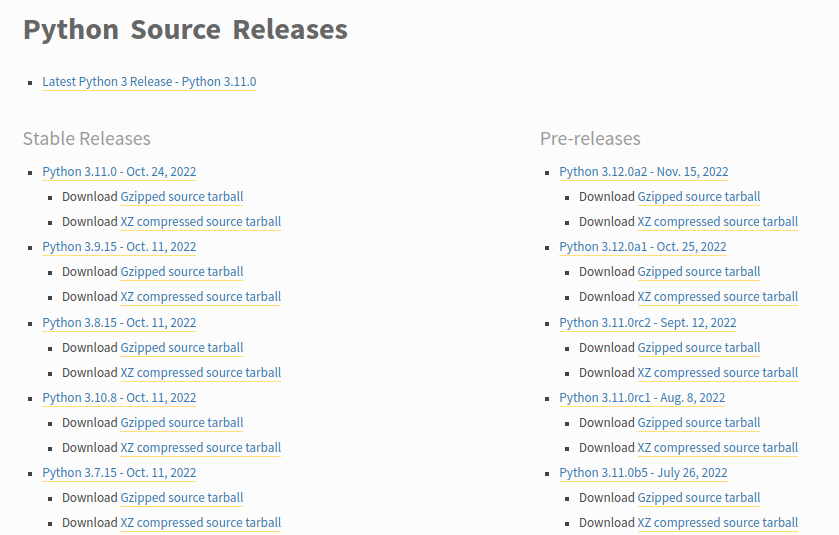Select the Stable Releases section heading
Screen dimensions: 839x535
click(x=87, y=139)
